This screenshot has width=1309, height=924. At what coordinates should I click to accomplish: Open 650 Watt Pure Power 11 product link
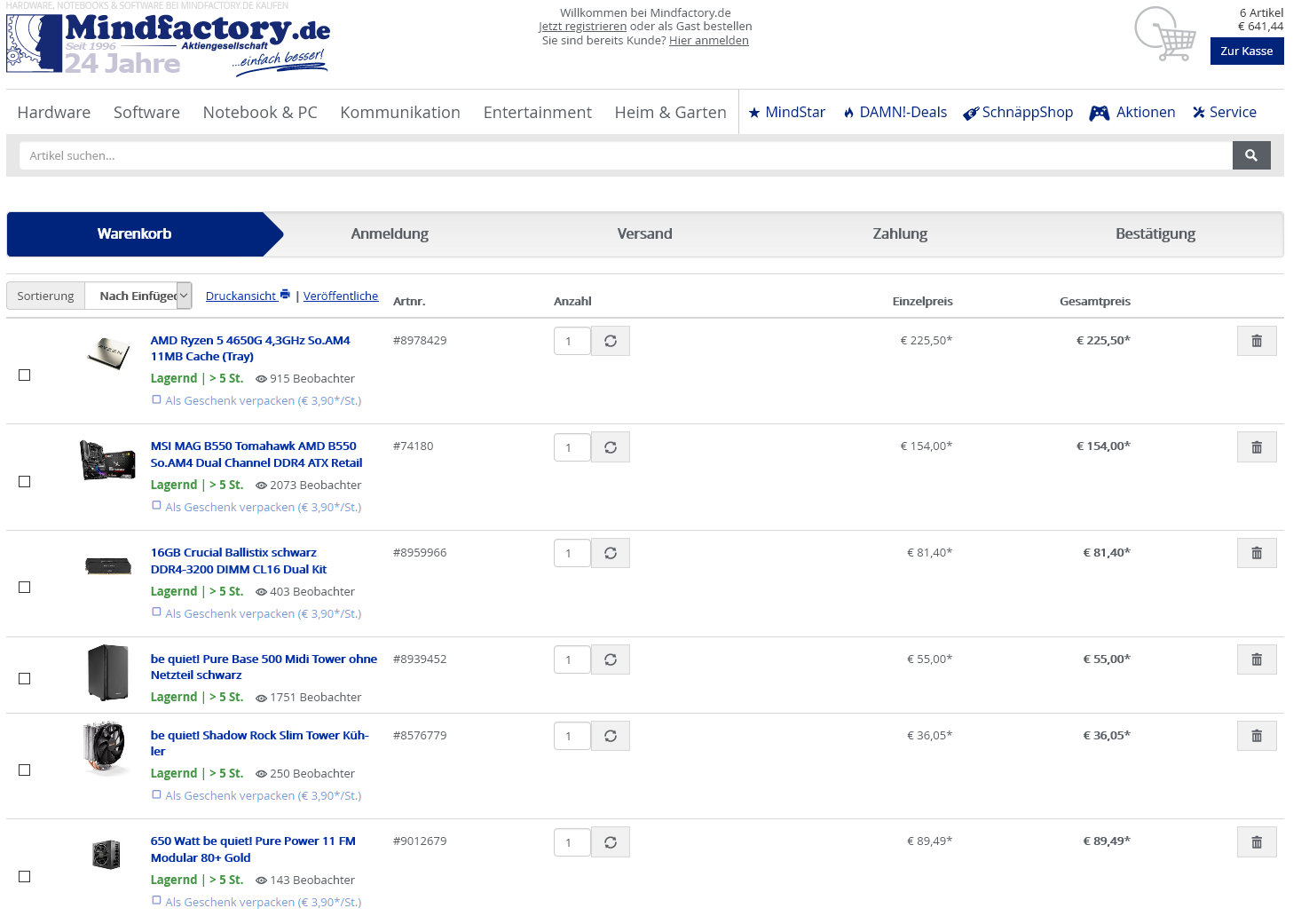253,849
